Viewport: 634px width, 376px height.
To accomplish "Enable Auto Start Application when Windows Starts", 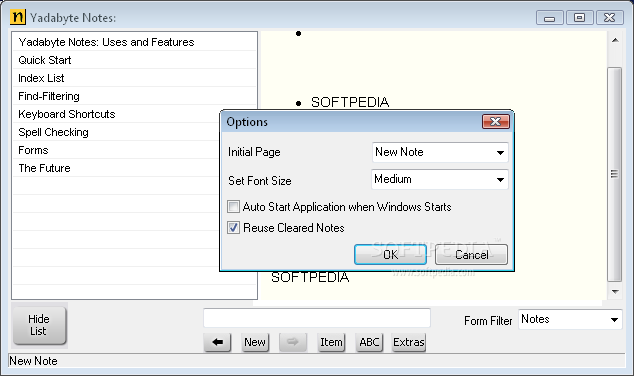I will (x=233, y=207).
